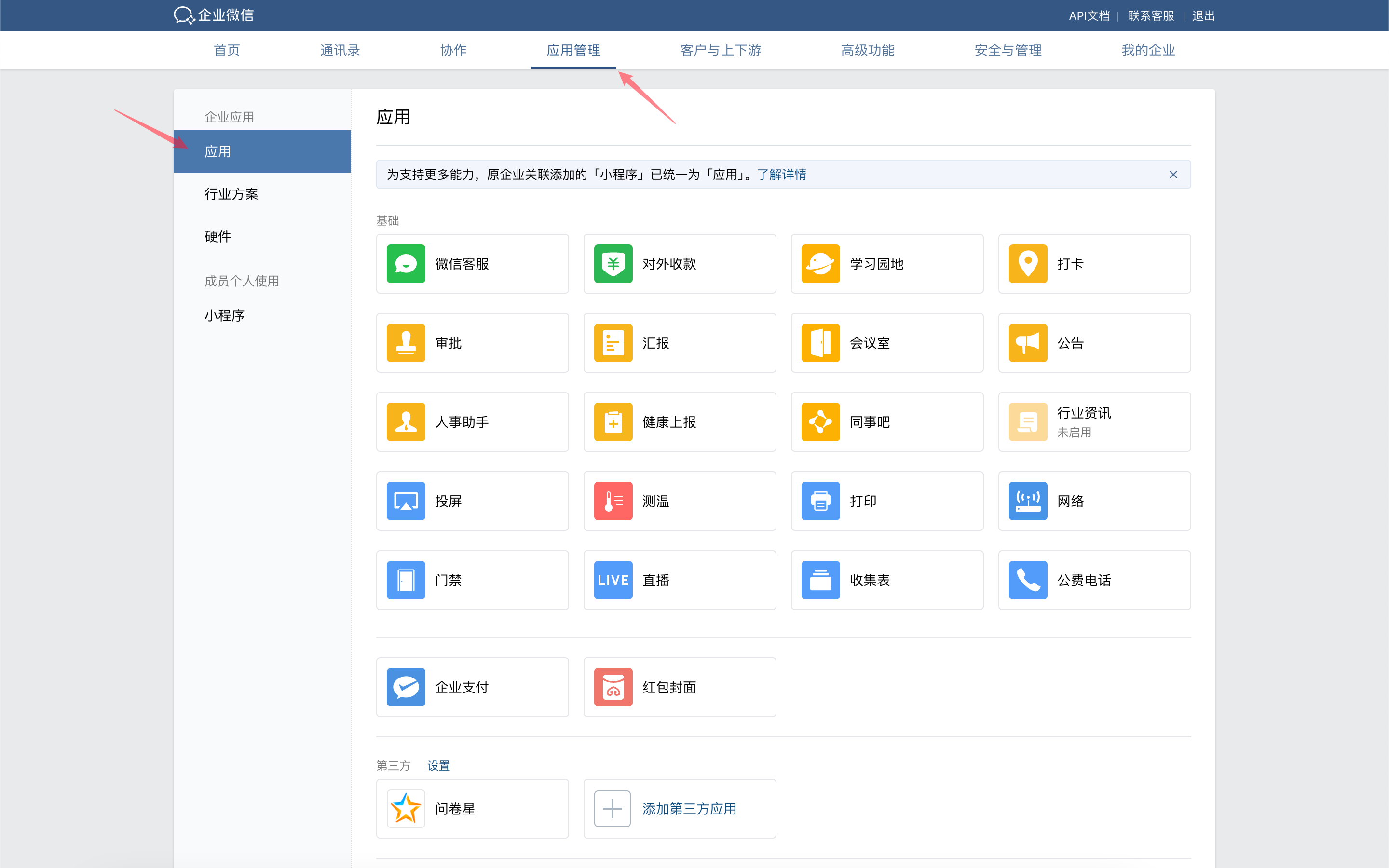Open the 测温 thermometer app icon
1389x868 pixels.
[613, 501]
